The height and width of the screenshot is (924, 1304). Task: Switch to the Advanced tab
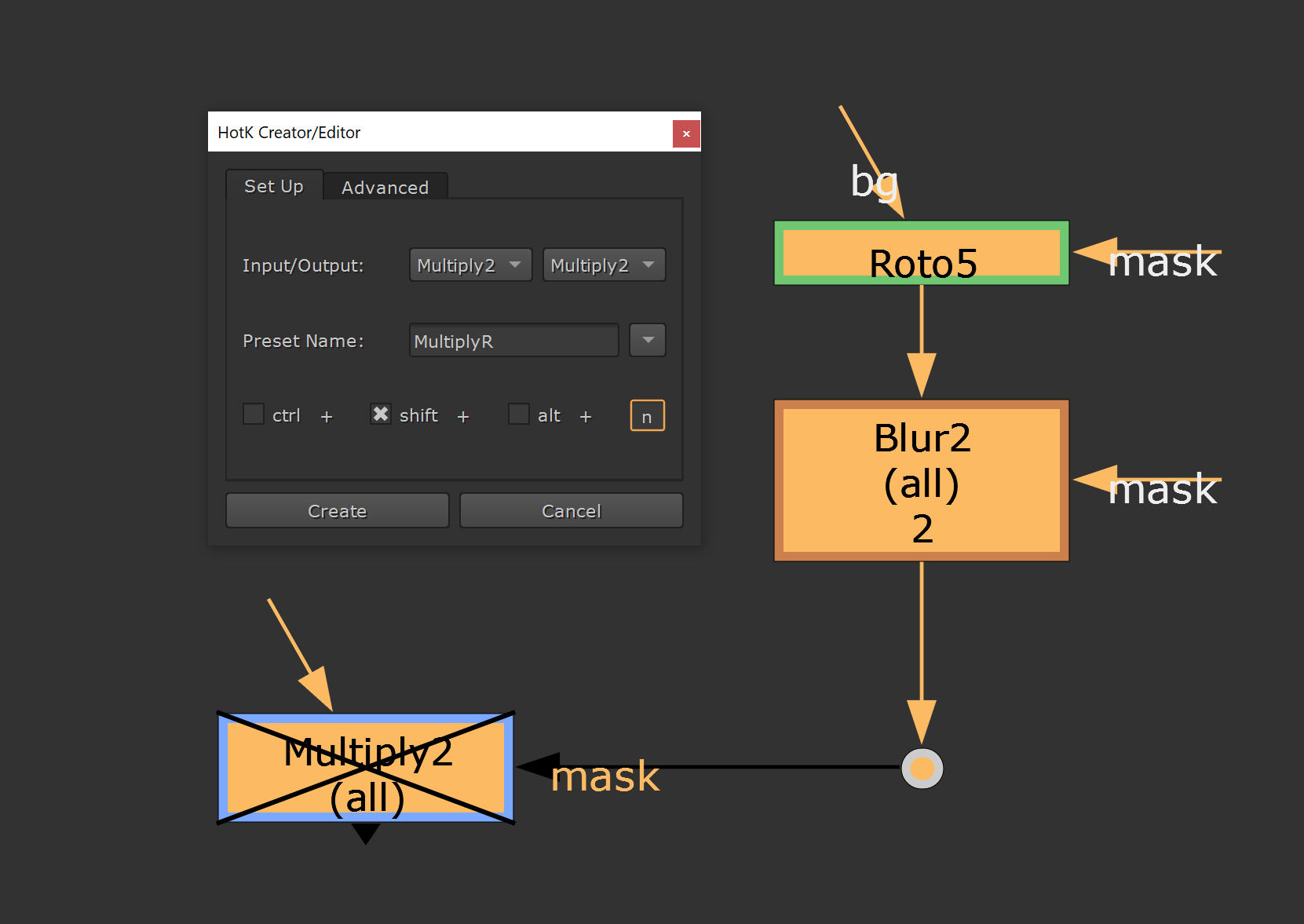(384, 187)
